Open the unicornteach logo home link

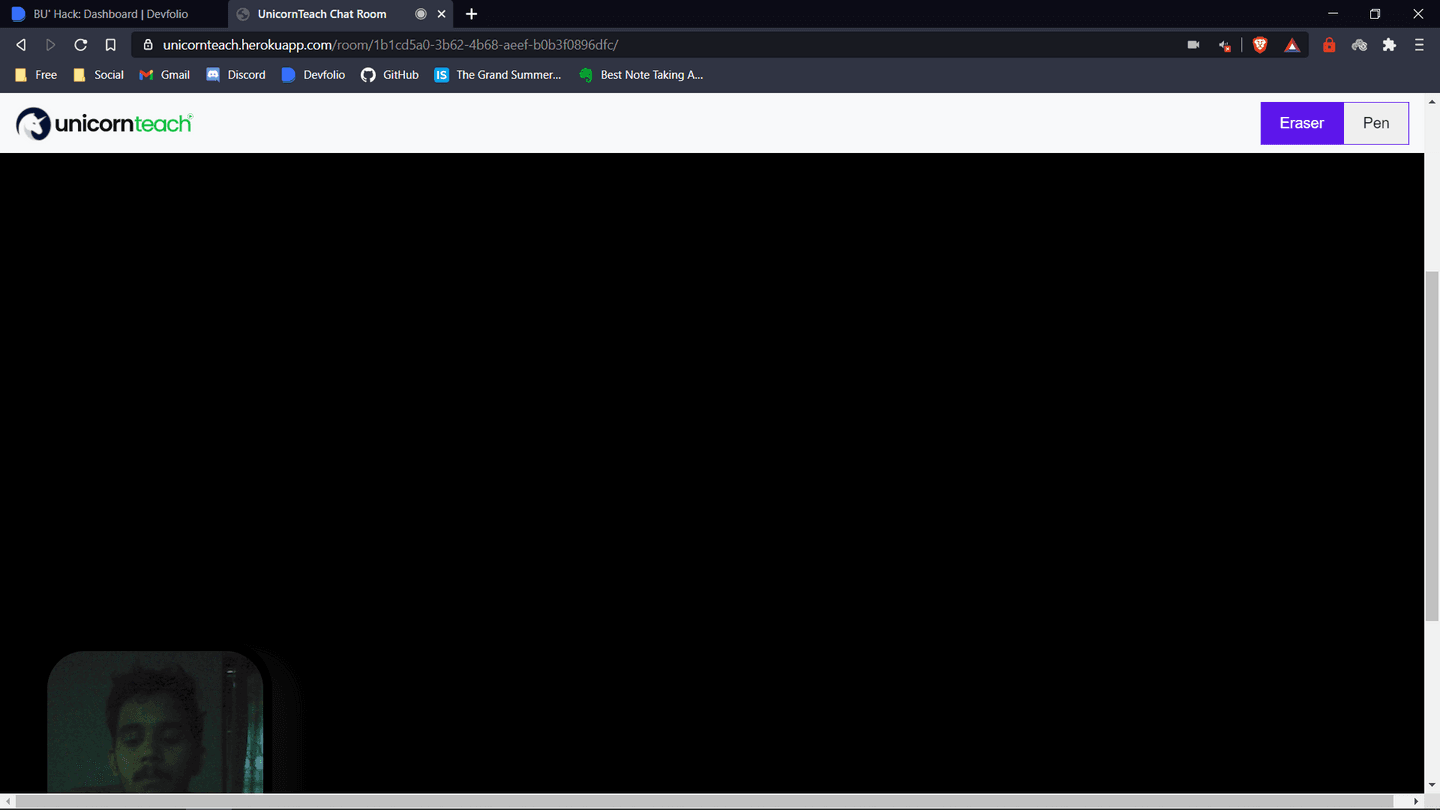point(104,123)
